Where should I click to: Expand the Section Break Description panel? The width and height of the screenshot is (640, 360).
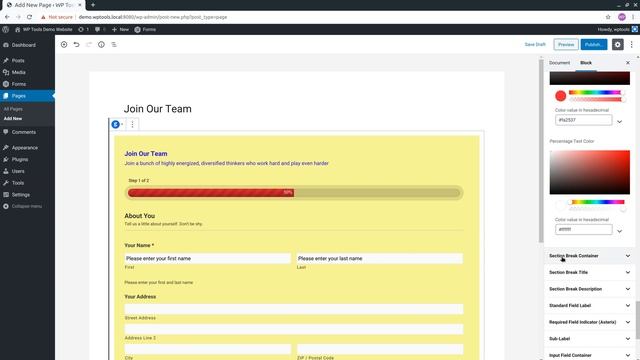589,289
